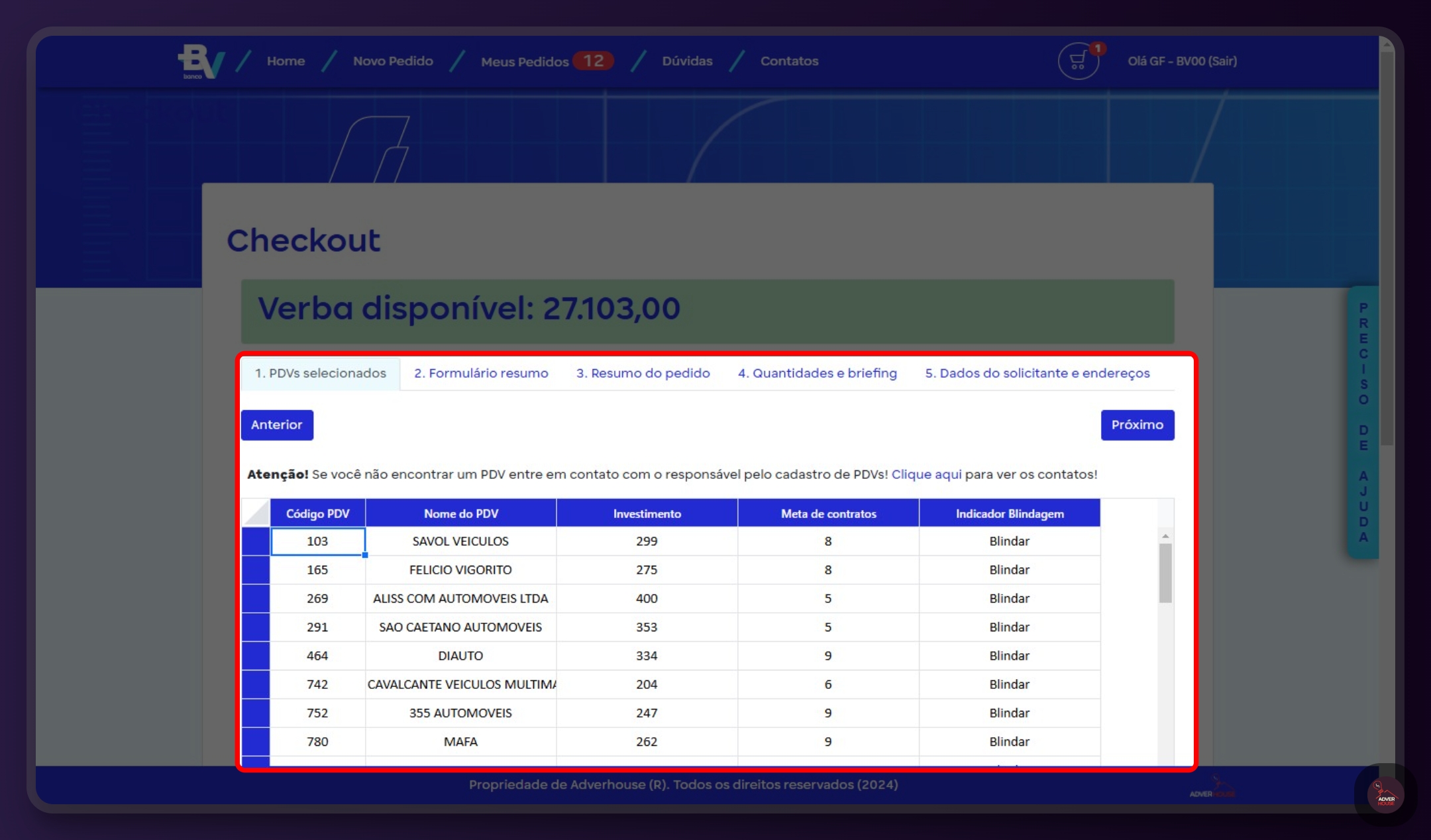Select investment cell 400
The image size is (1431, 840).
pos(647,598)
